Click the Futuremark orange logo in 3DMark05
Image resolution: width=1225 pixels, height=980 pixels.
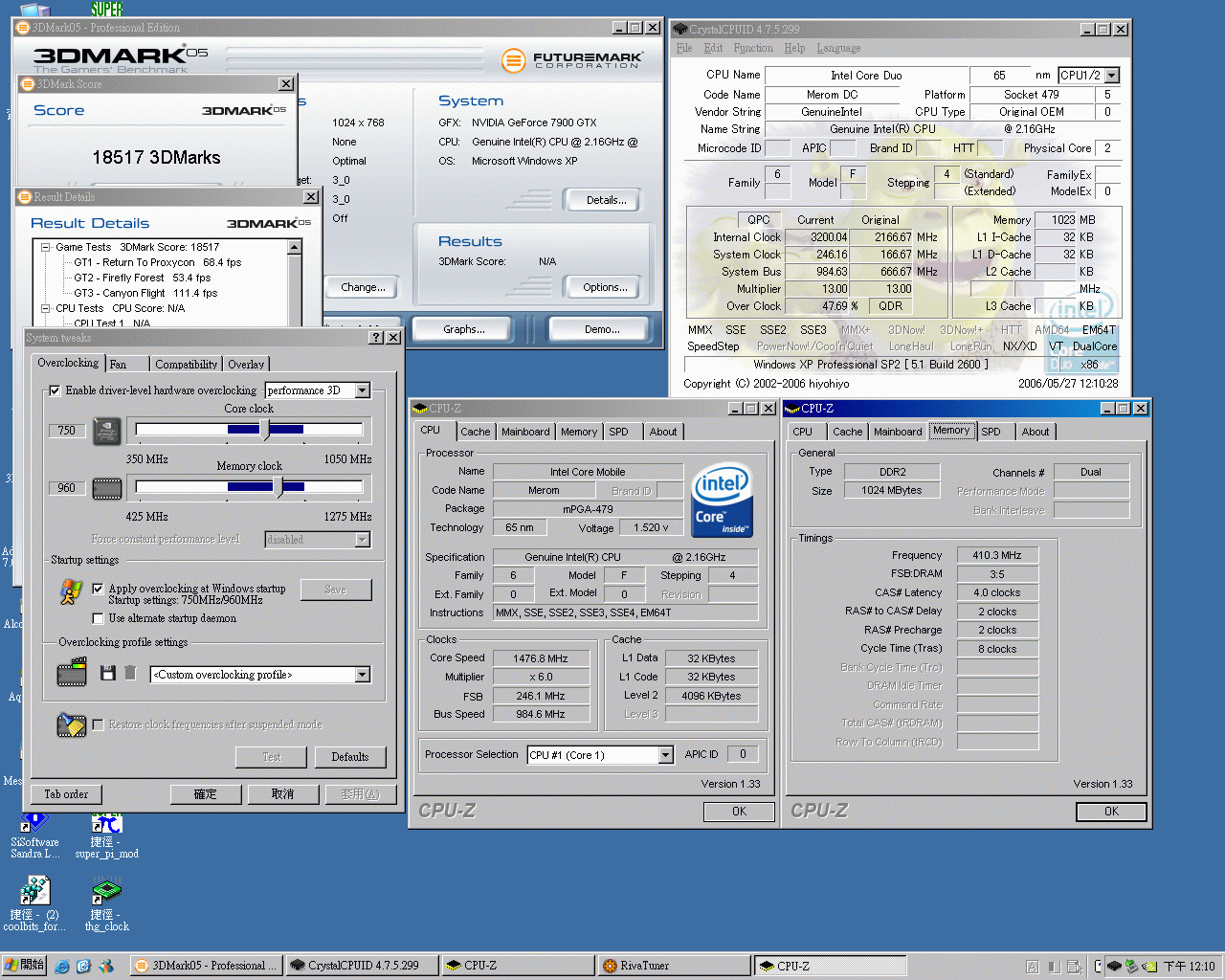click(514, 61)
